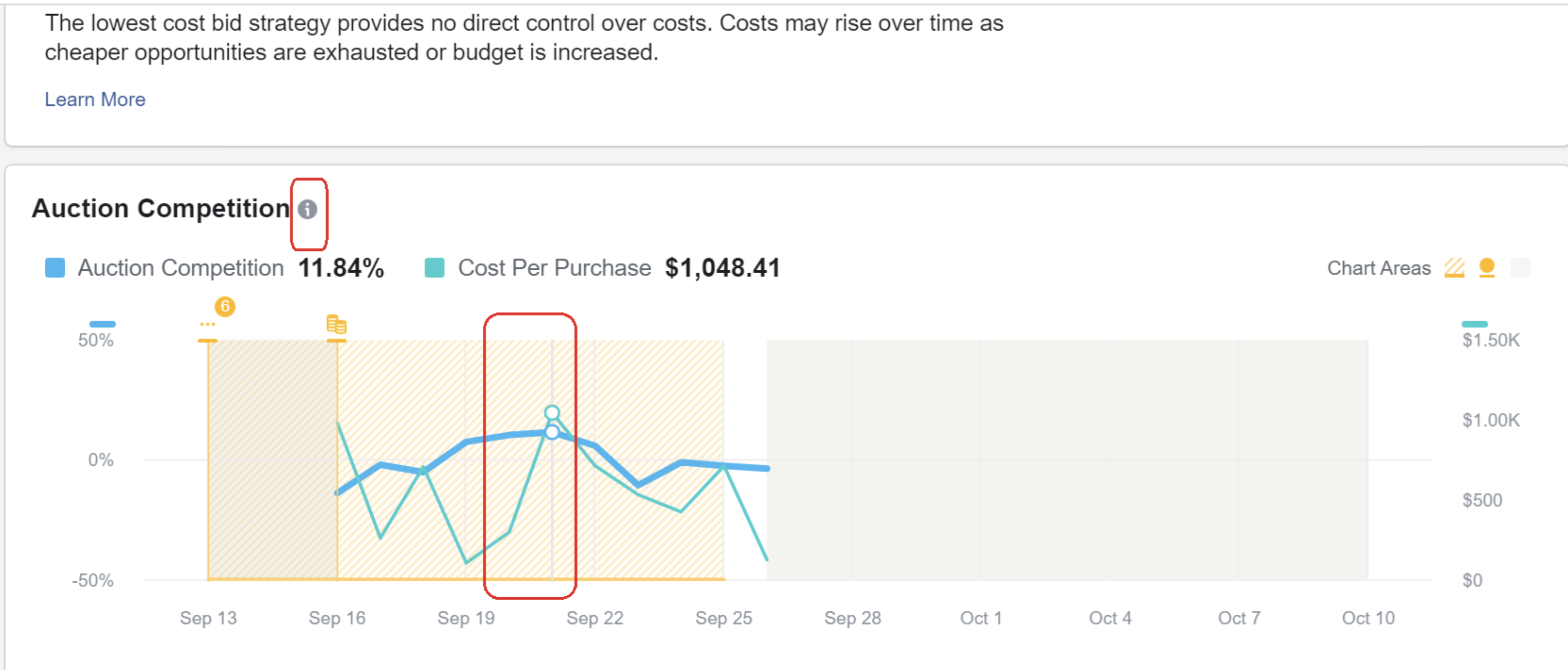Click the Chart Areas label
Screen dimensions: 1568x670
pos(1379,268)
